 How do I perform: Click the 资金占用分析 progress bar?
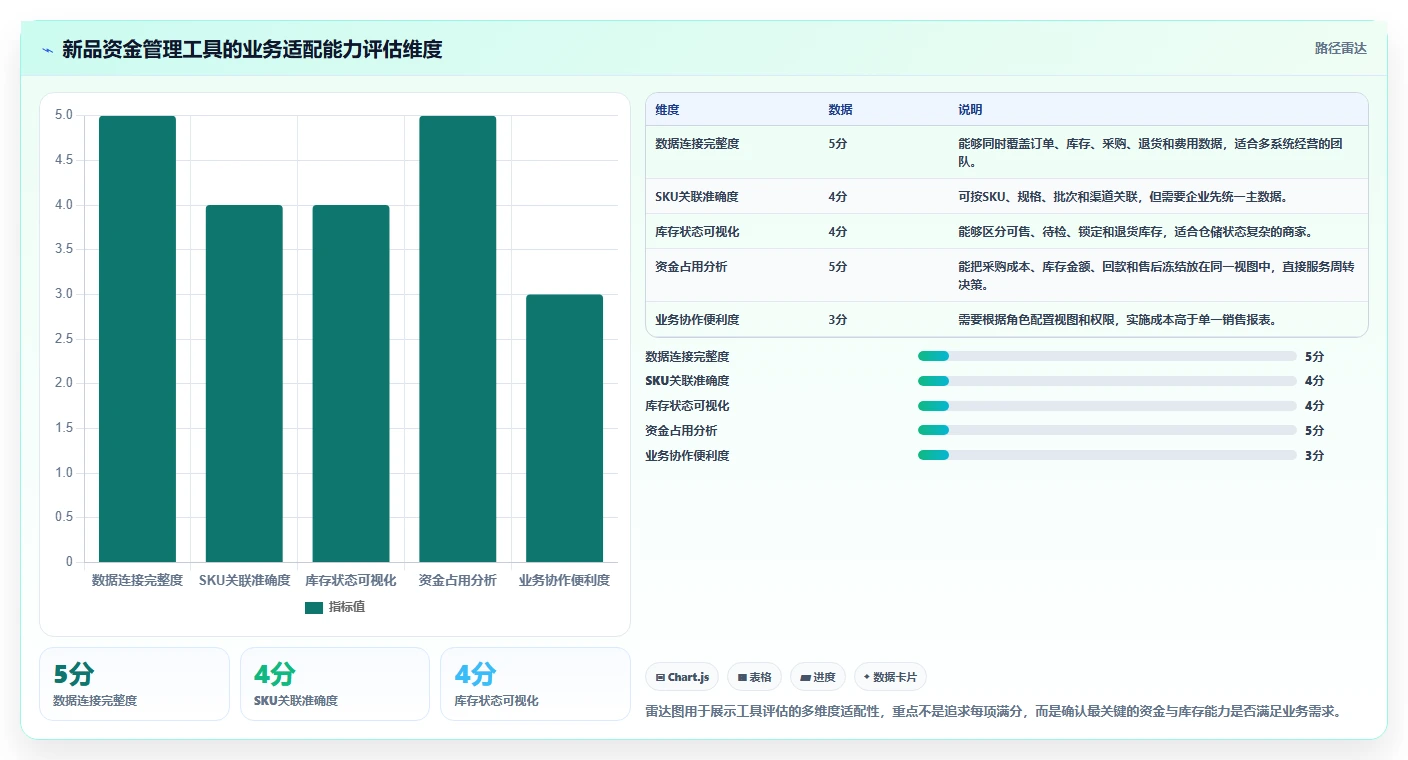click(1107, 430)
